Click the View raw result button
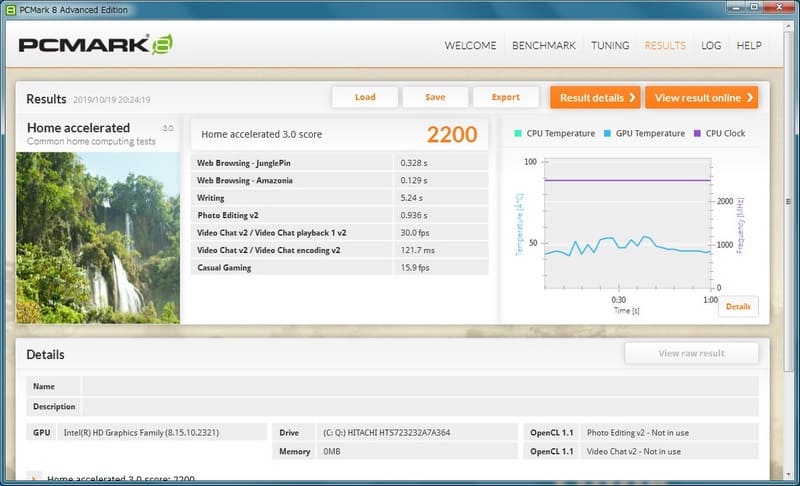The image size is (800, 486). (691, 353)
